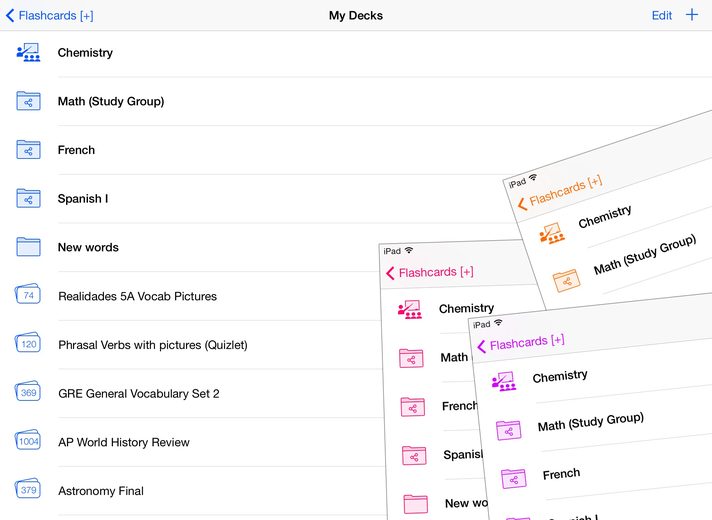Open New words in the blue list

pos(88,247)
